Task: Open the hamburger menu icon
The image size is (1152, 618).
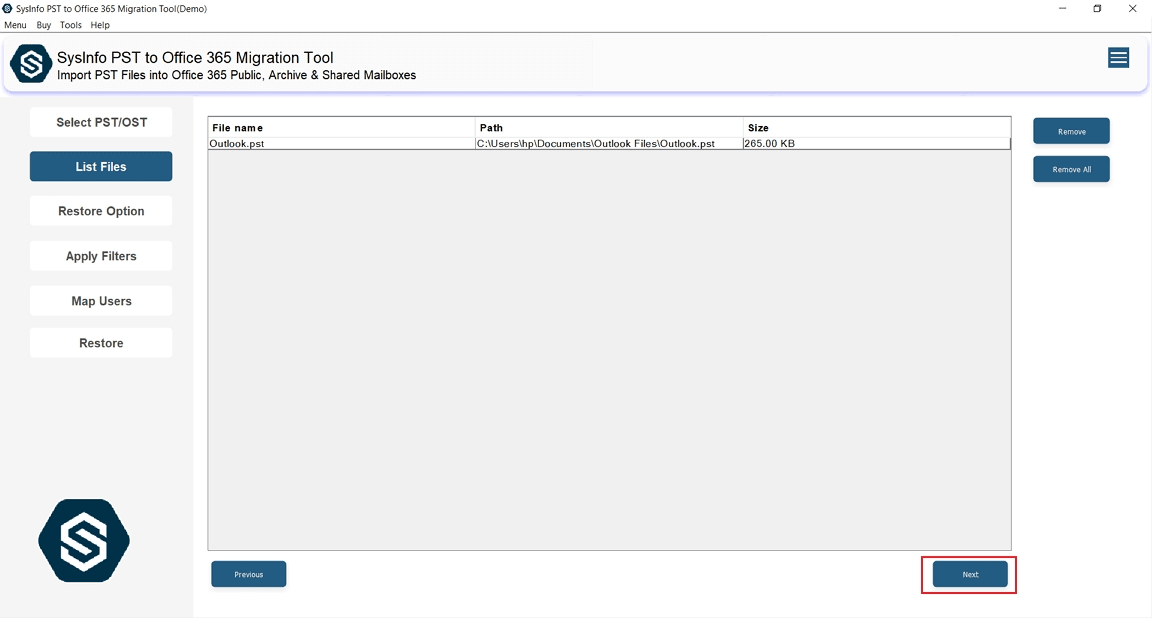Action: coord(1118,58)
